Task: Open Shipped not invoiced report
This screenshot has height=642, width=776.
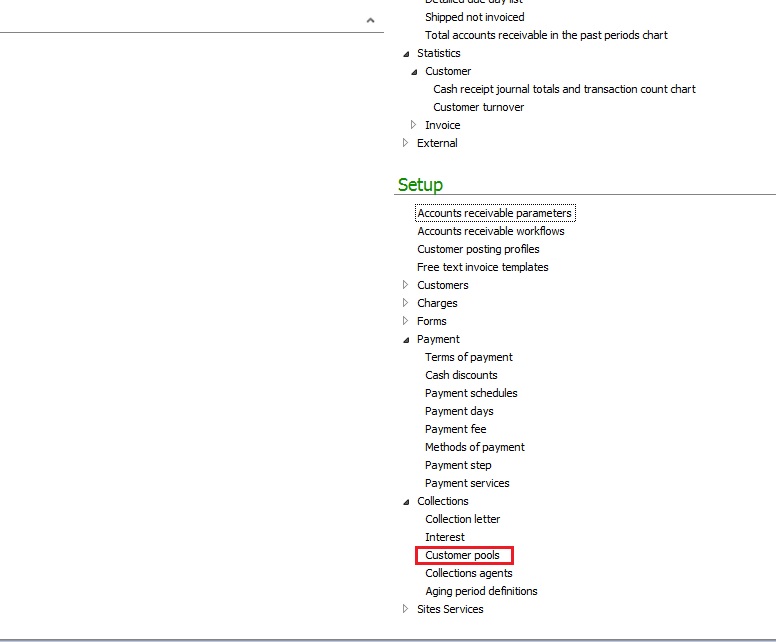Action: [x=474, y=17]
